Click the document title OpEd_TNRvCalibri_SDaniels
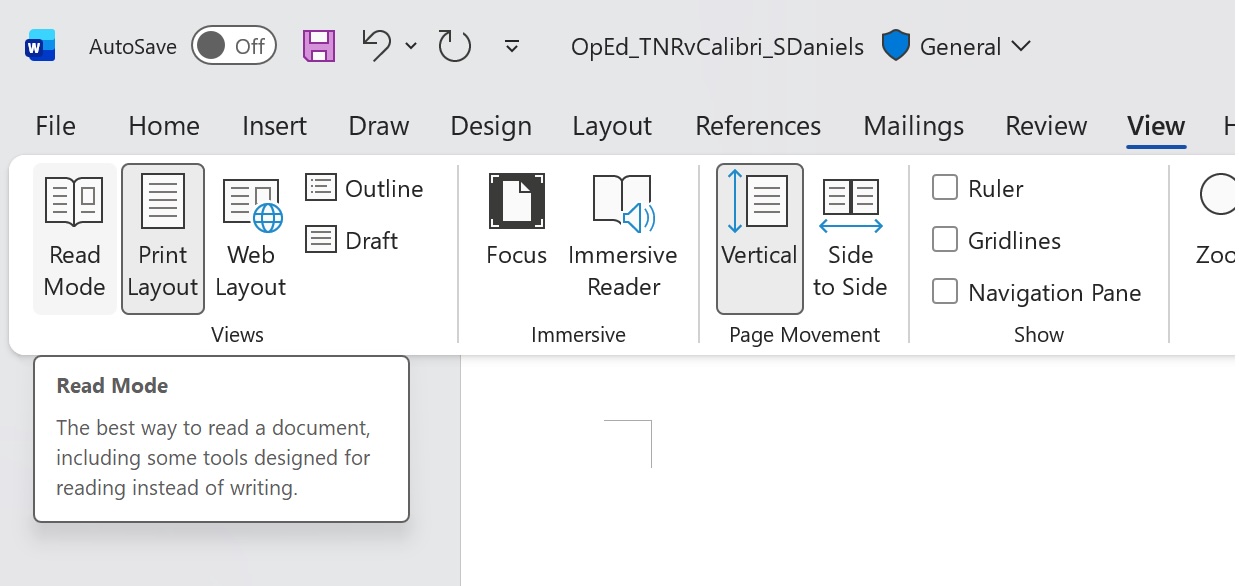This screenshot has width=1239, height=586. pyautogui.click(x=716, y=46)
